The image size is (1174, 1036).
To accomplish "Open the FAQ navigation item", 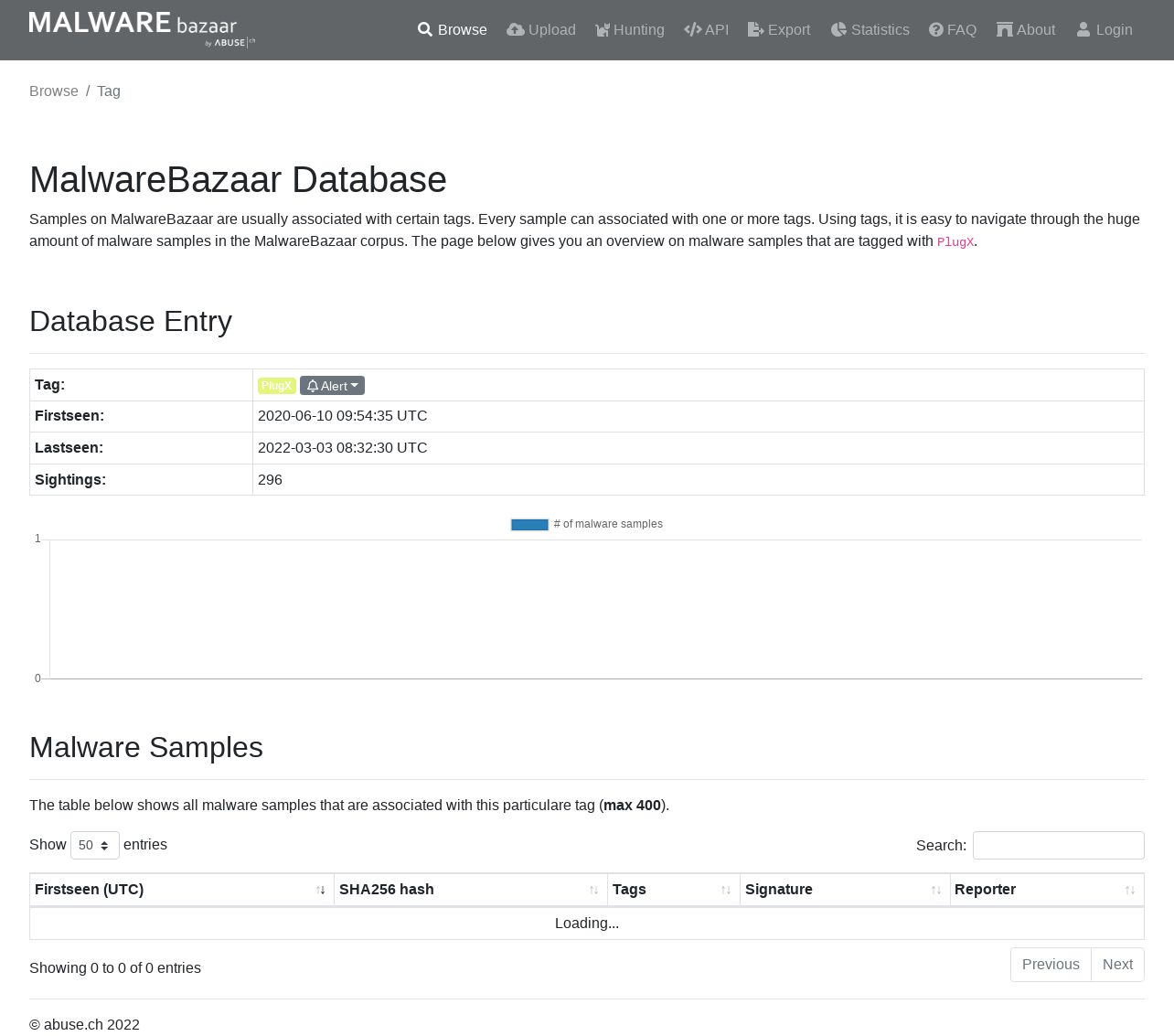I will [953, 30].
